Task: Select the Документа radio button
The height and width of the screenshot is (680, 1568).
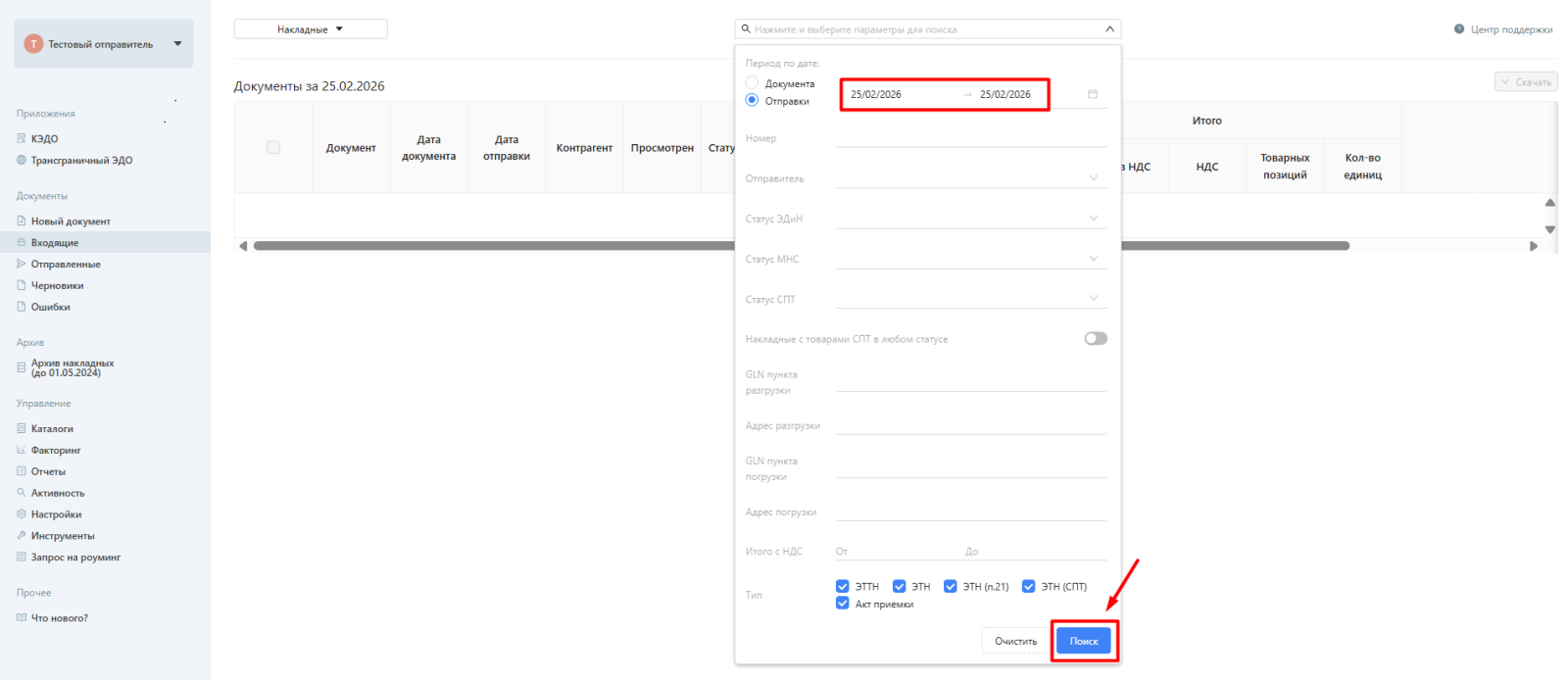Action: point(752,83)
